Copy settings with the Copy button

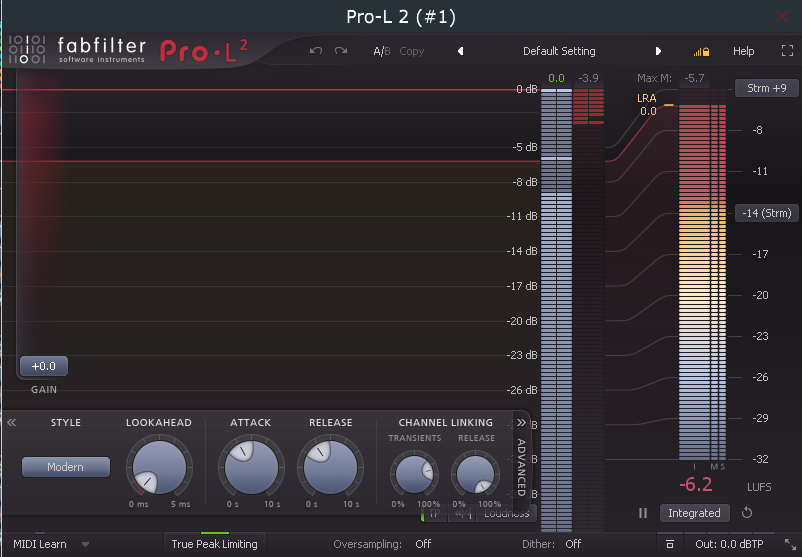coord(412,51)
